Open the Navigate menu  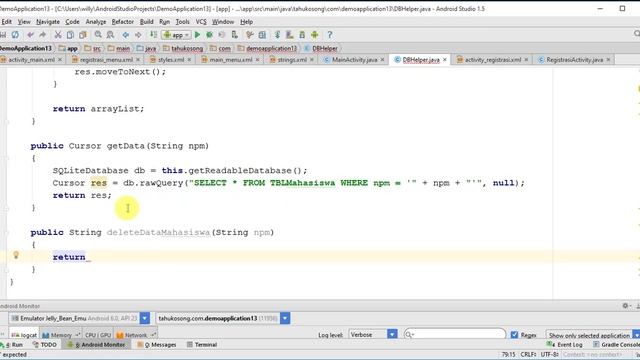pos(48,22)
